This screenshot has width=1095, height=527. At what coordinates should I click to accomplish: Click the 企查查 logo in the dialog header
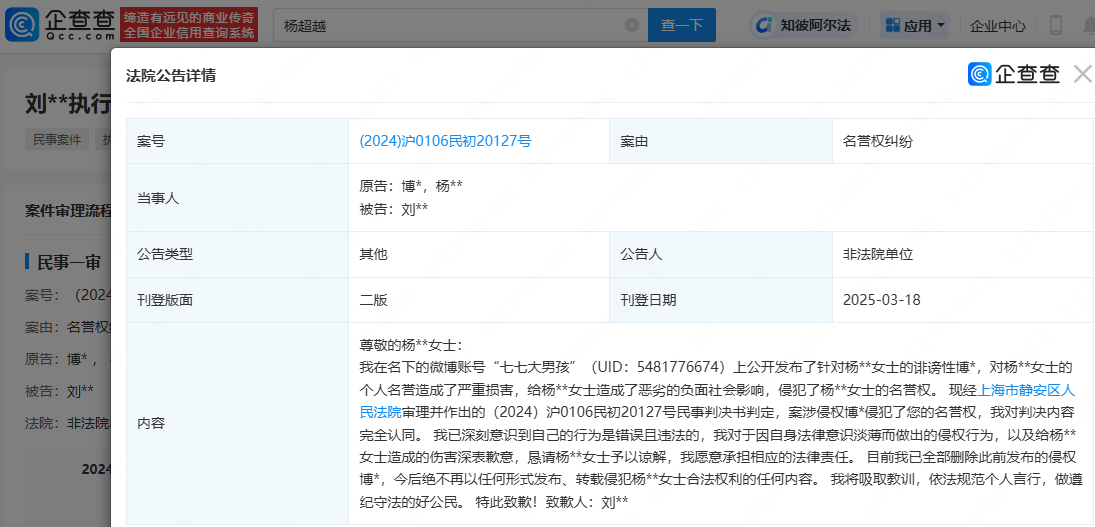(x=1014, y=74)
